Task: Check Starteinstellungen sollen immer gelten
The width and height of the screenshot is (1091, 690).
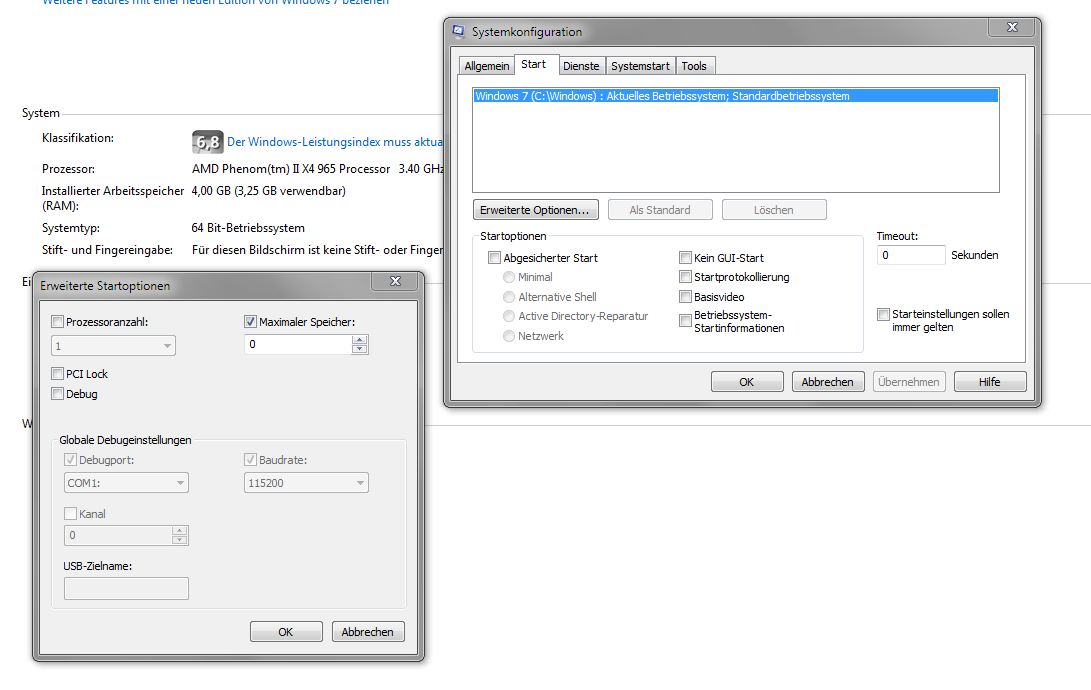Action: pos(883,314)
